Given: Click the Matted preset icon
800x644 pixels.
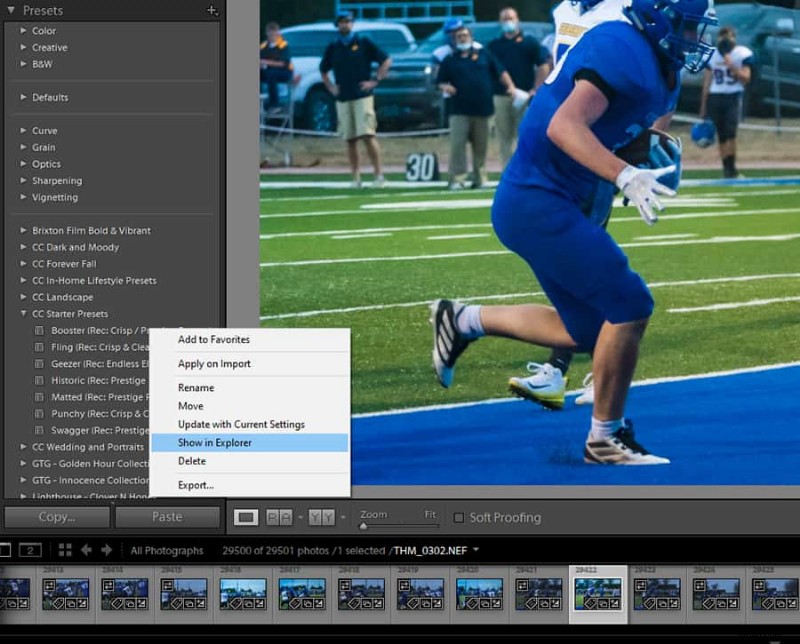Looking at the screenshot, I should point(39,397).
